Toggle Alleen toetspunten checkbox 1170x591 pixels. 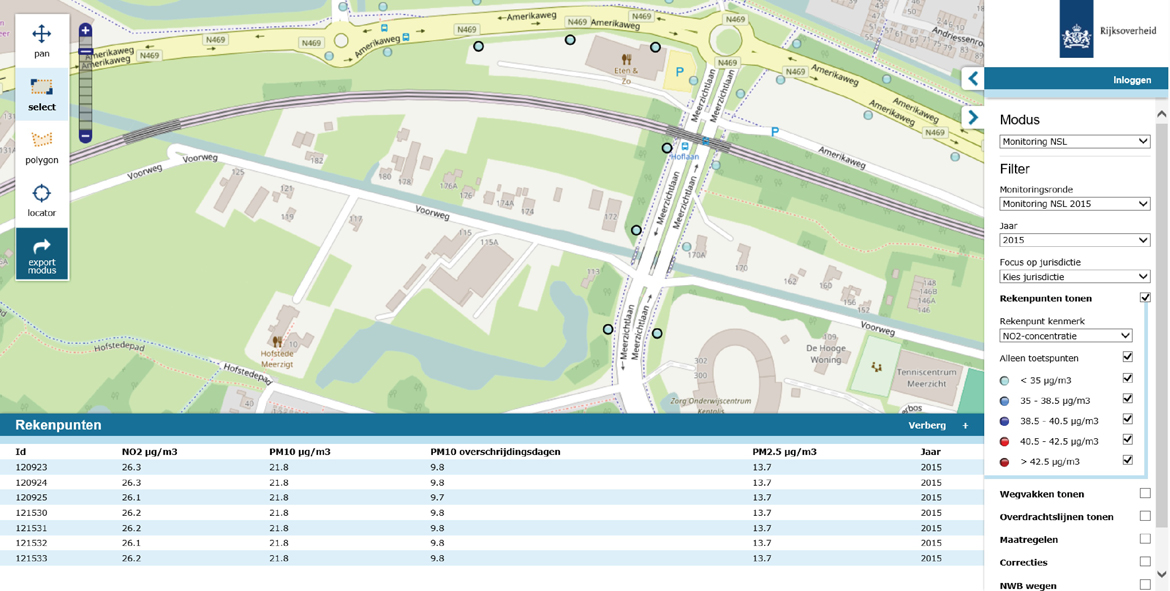[x=1128, y=357]
